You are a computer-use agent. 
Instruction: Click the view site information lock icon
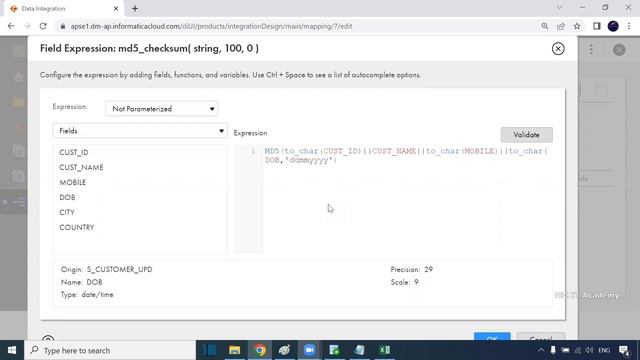(x=62, y=26)
